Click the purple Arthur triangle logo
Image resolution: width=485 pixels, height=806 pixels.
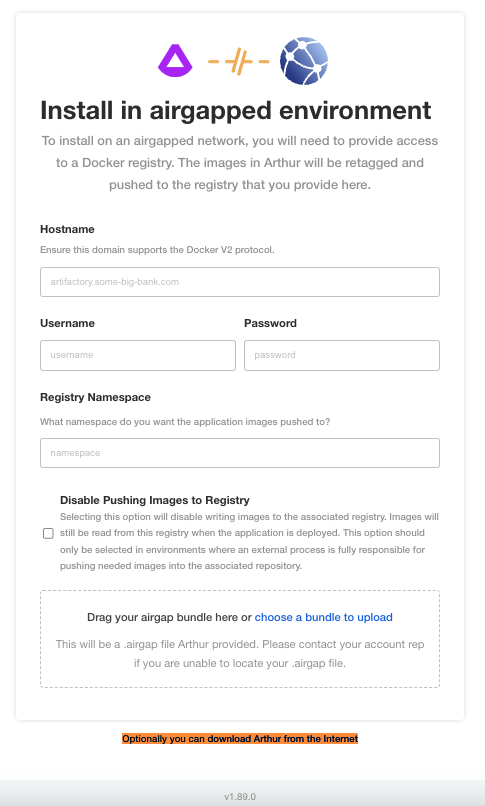pos(175,61)
